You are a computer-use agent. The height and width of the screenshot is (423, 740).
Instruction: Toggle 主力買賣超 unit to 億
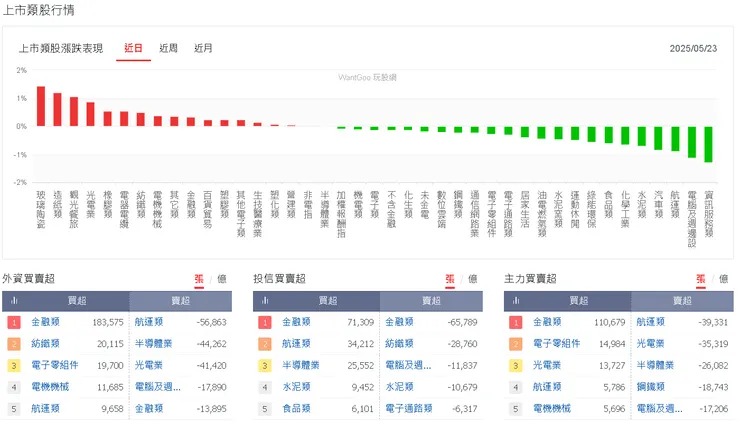click(x=723, y=279)
